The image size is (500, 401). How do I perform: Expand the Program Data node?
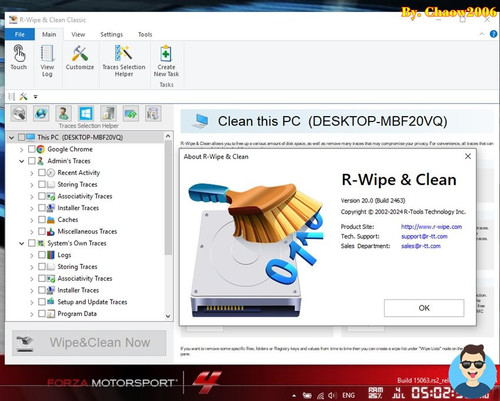(32, 314)
